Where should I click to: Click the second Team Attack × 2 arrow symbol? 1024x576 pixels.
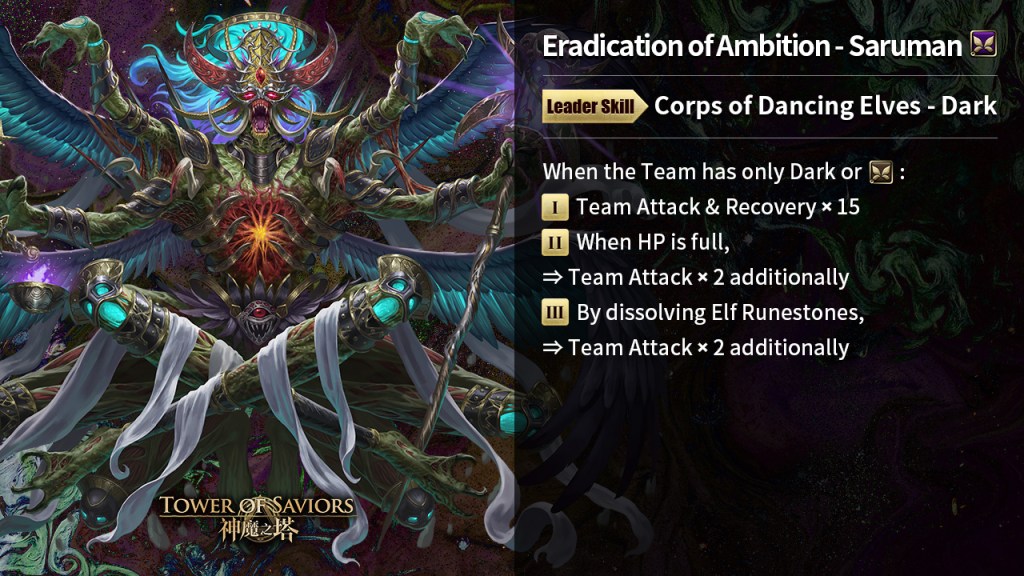coord(552,347)
